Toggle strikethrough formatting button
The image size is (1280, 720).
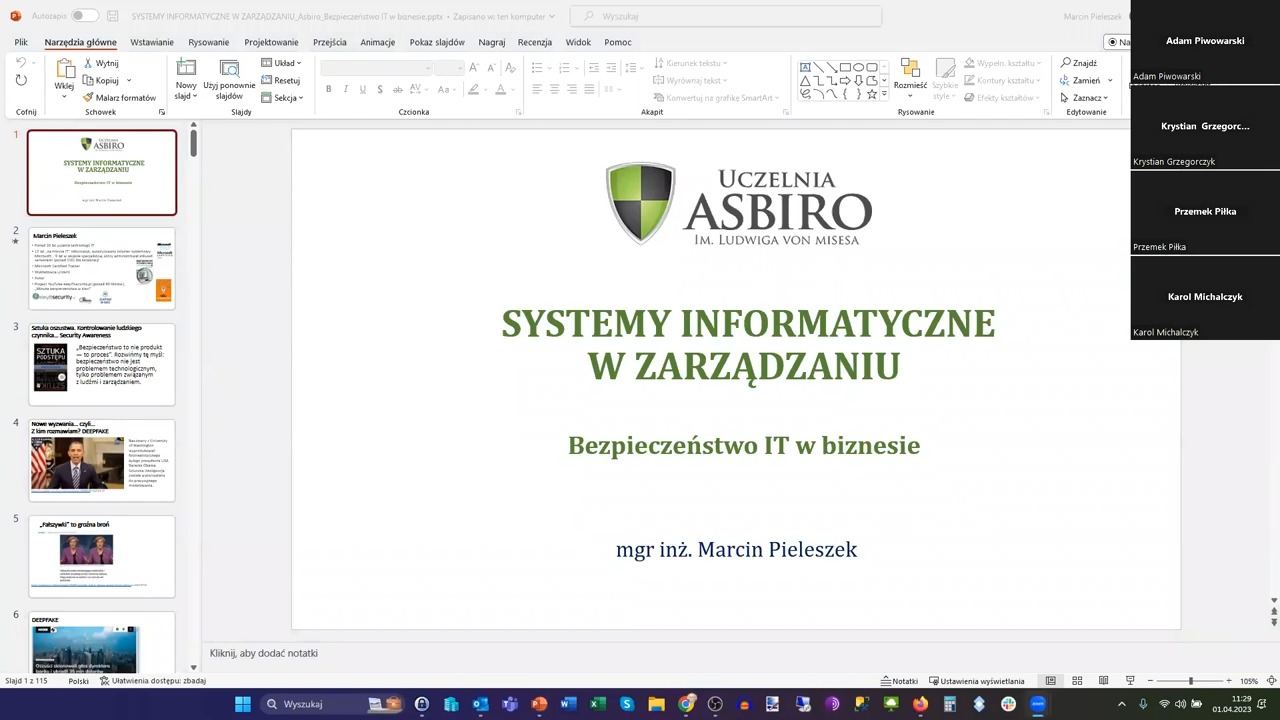tap(398, 89)
